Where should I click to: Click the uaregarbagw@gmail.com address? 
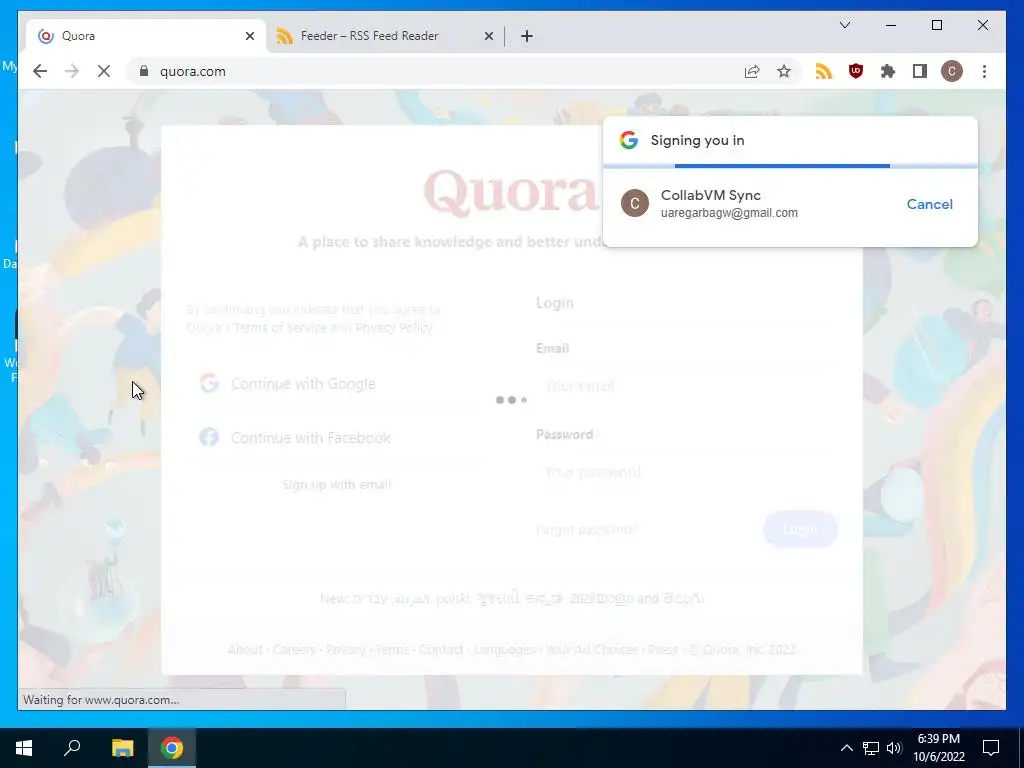point(729,213)
